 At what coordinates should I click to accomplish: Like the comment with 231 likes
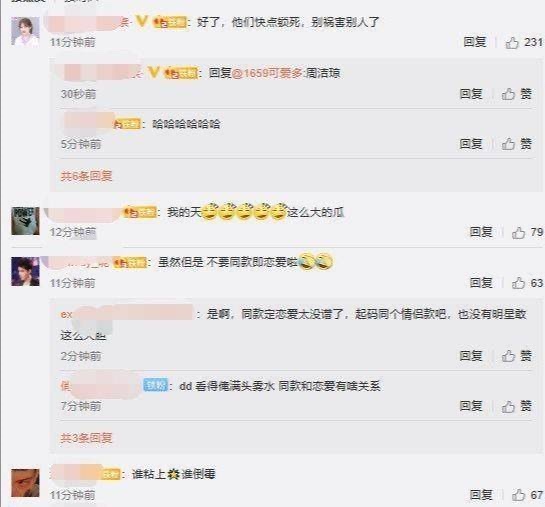pyautogui.click(x=524, y=42)
